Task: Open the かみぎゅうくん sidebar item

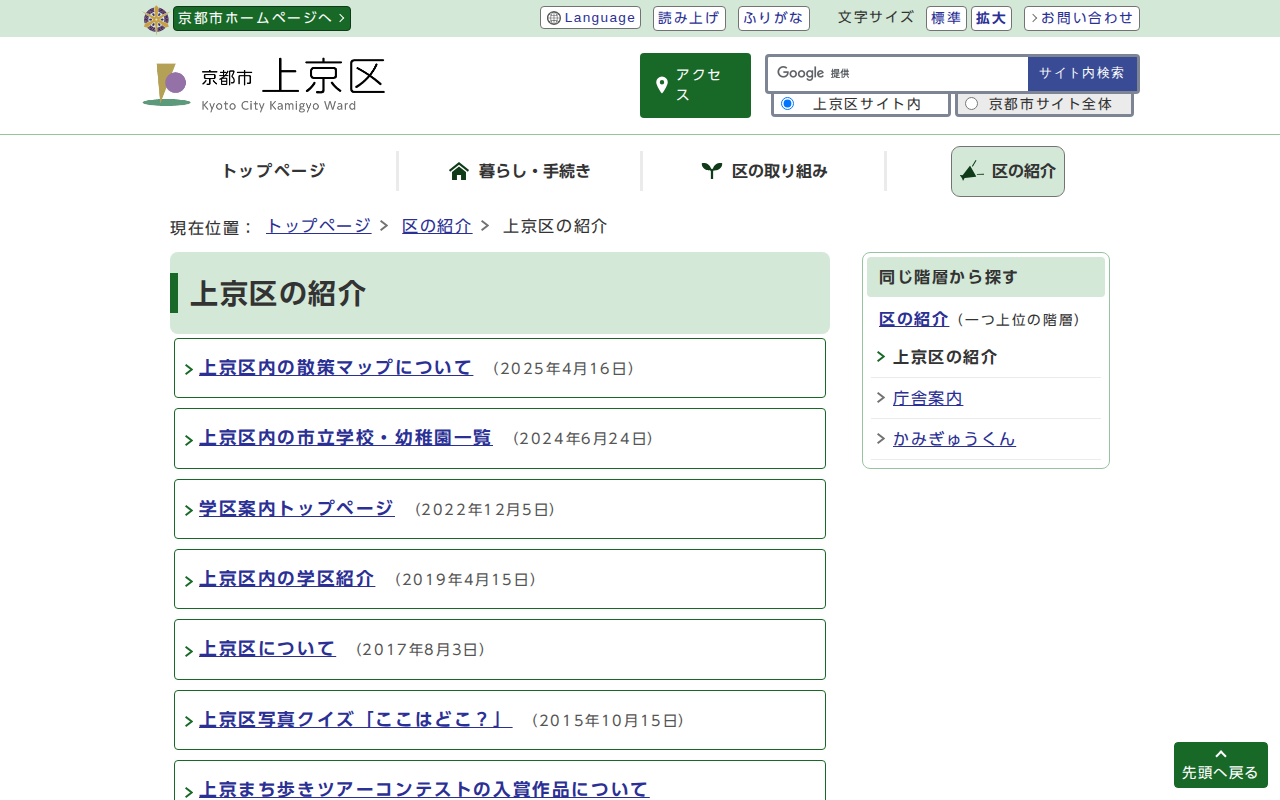Action: pos(953,439)
